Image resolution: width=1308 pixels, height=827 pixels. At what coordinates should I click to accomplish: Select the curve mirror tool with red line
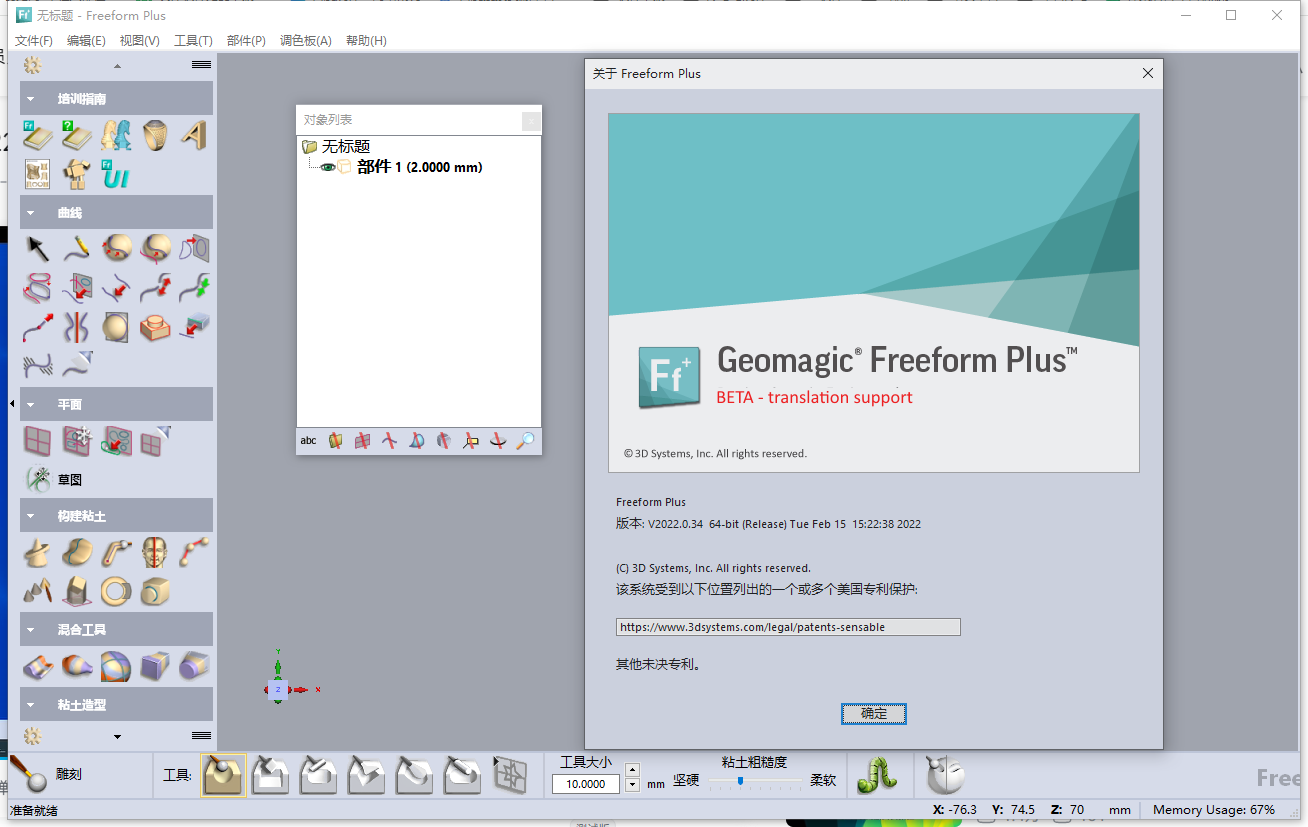point(76,326)
